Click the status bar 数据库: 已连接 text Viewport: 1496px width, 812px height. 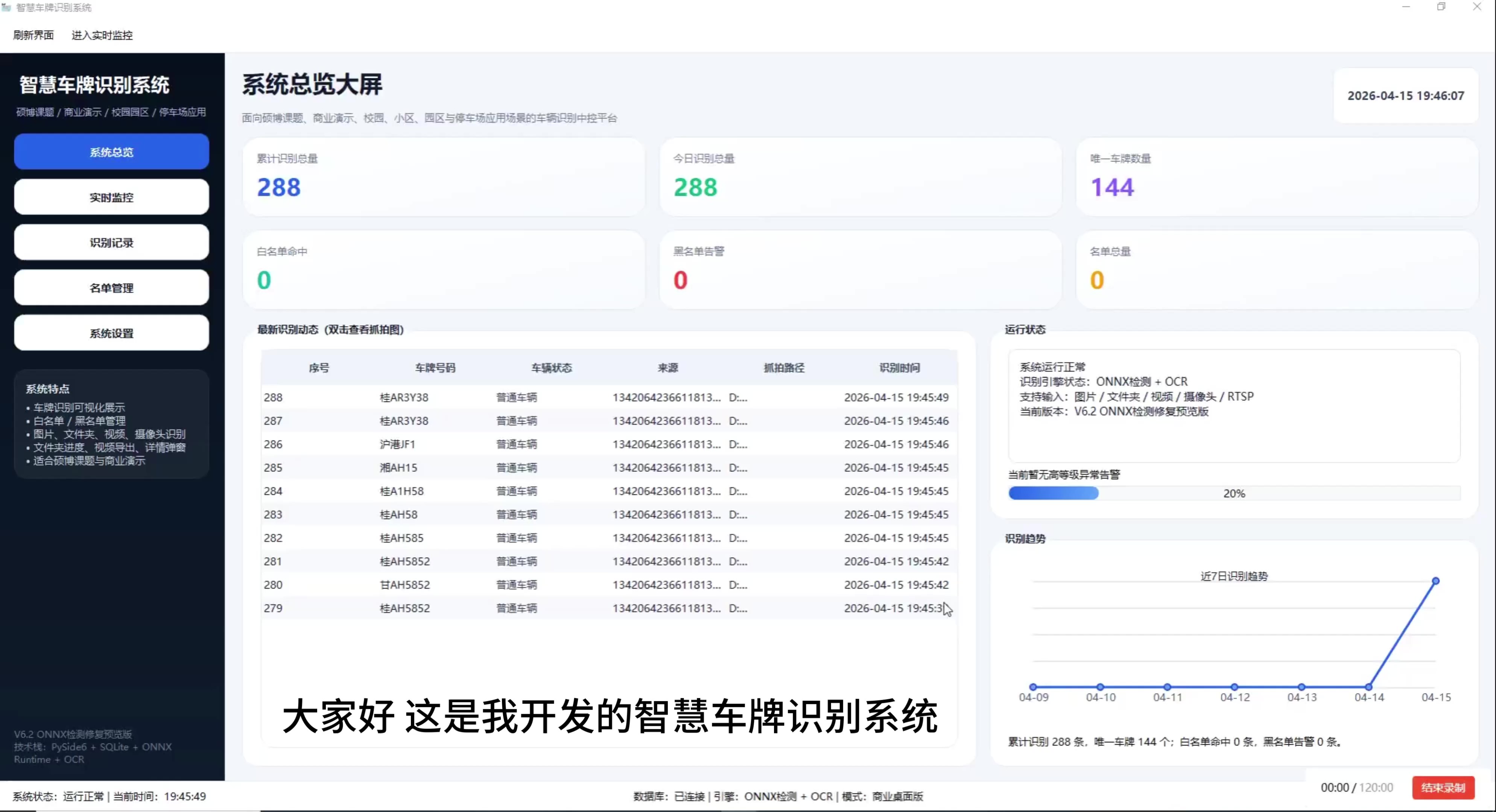click(669, 796)
